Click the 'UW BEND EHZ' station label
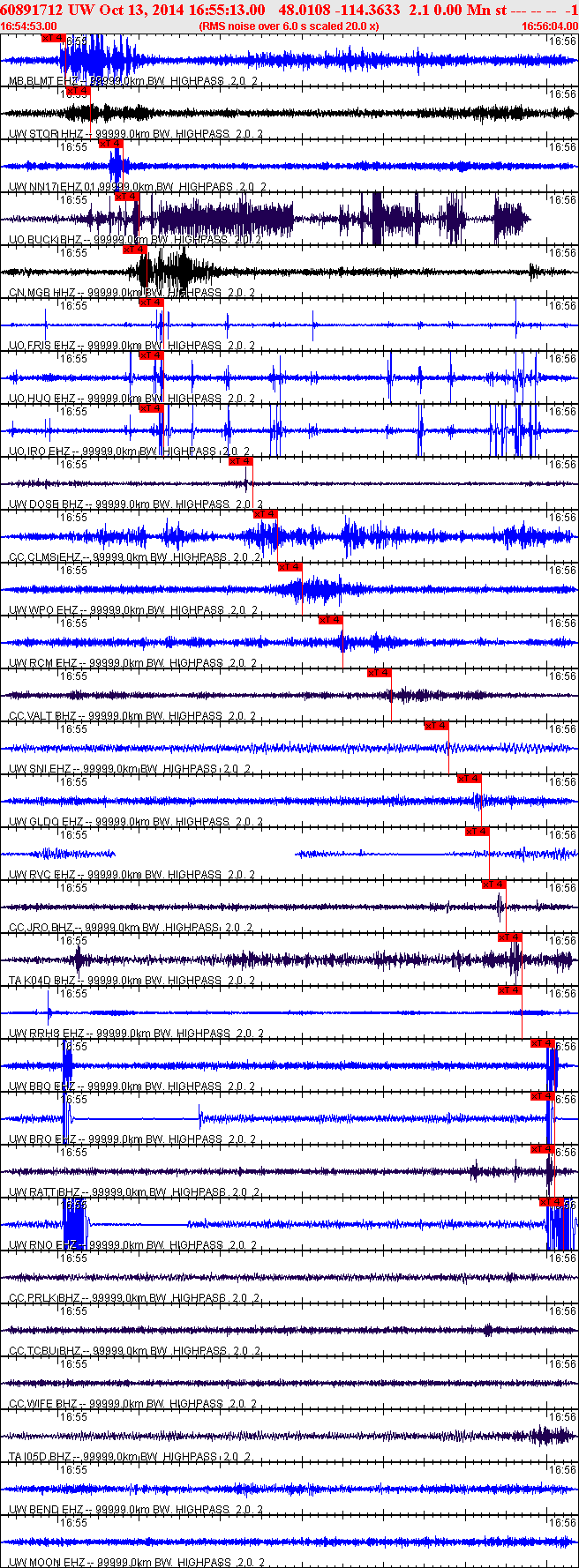Viewport: 579px width, 1568px height. pyautogui.click(x=45, y=1510)
